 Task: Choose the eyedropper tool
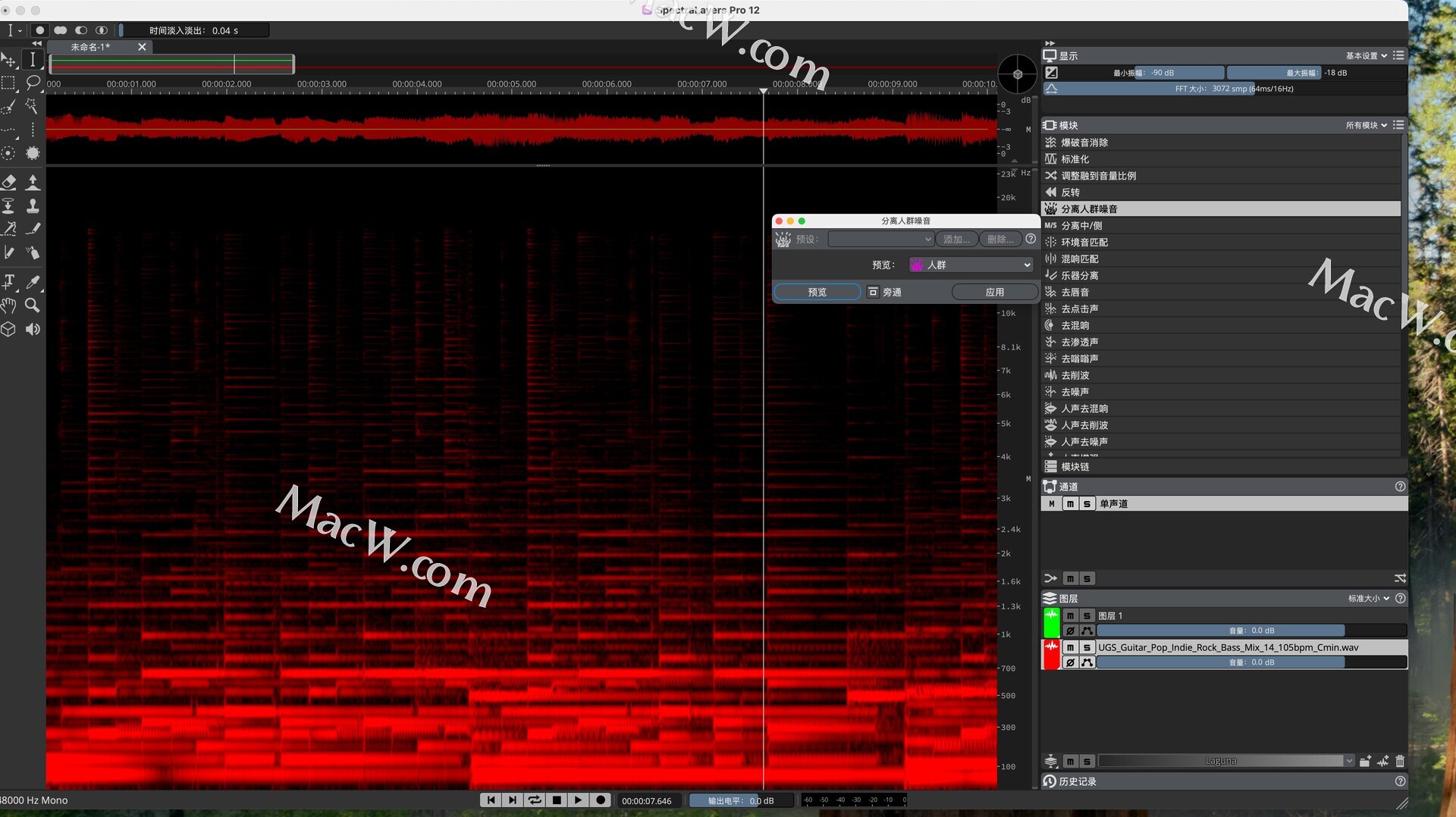click(x=33, y=282)
